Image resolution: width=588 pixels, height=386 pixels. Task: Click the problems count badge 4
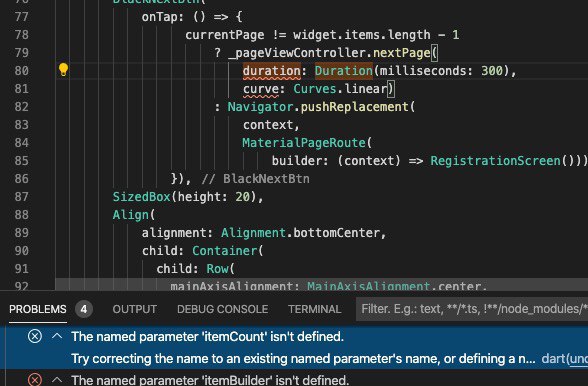tap(84, 309)
